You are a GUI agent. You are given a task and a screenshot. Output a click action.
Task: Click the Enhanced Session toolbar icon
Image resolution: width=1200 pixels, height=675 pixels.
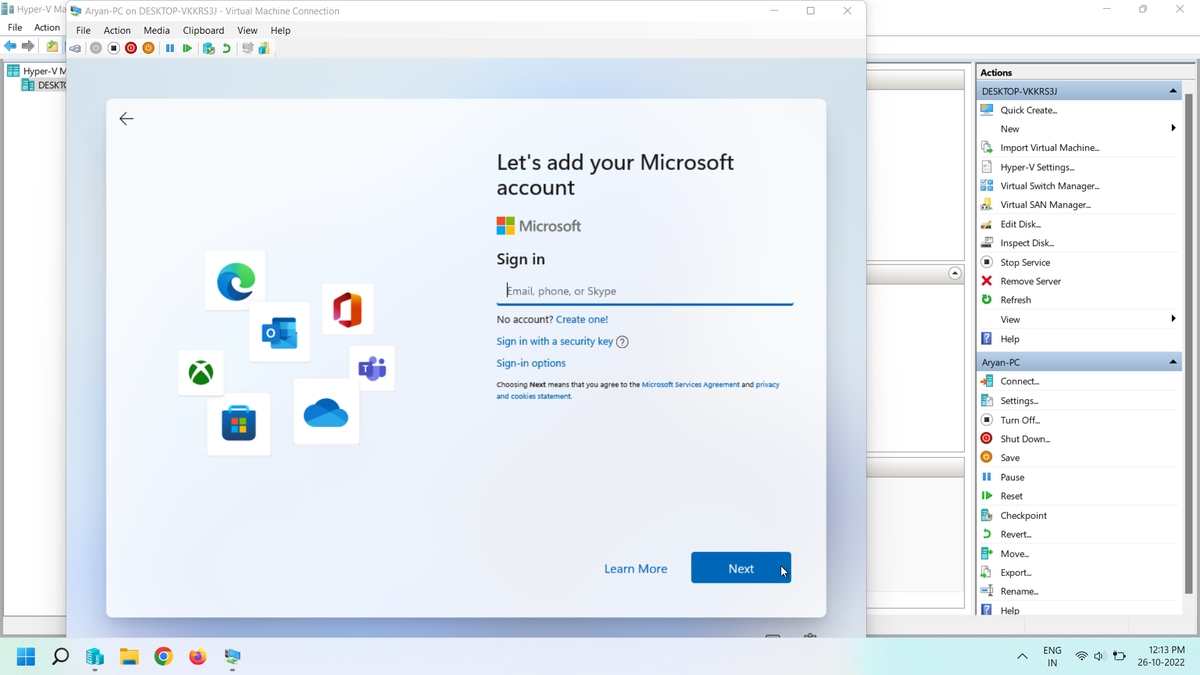(x=247, y=48)
